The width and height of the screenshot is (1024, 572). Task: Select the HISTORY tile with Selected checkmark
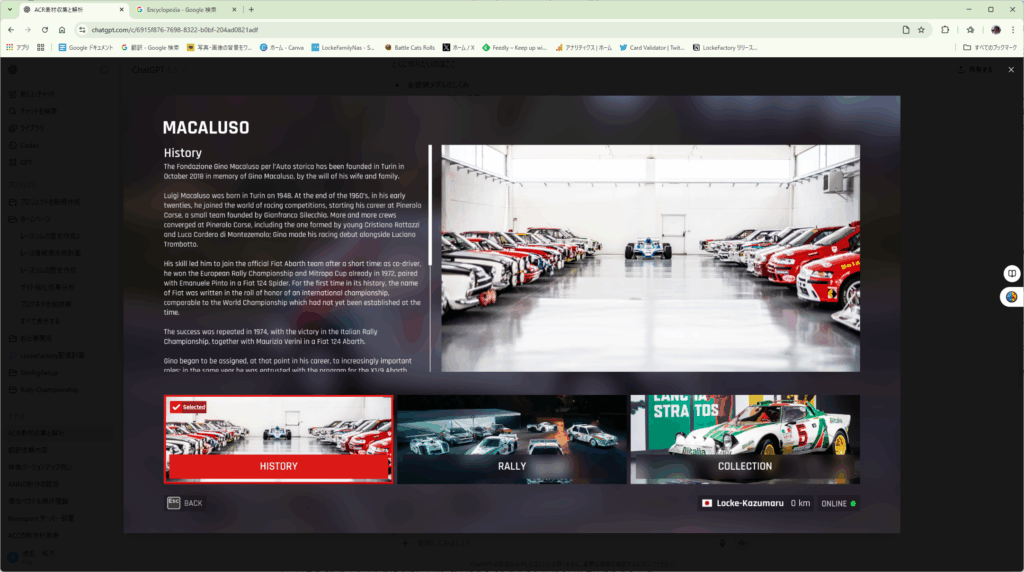click(278, 440)
